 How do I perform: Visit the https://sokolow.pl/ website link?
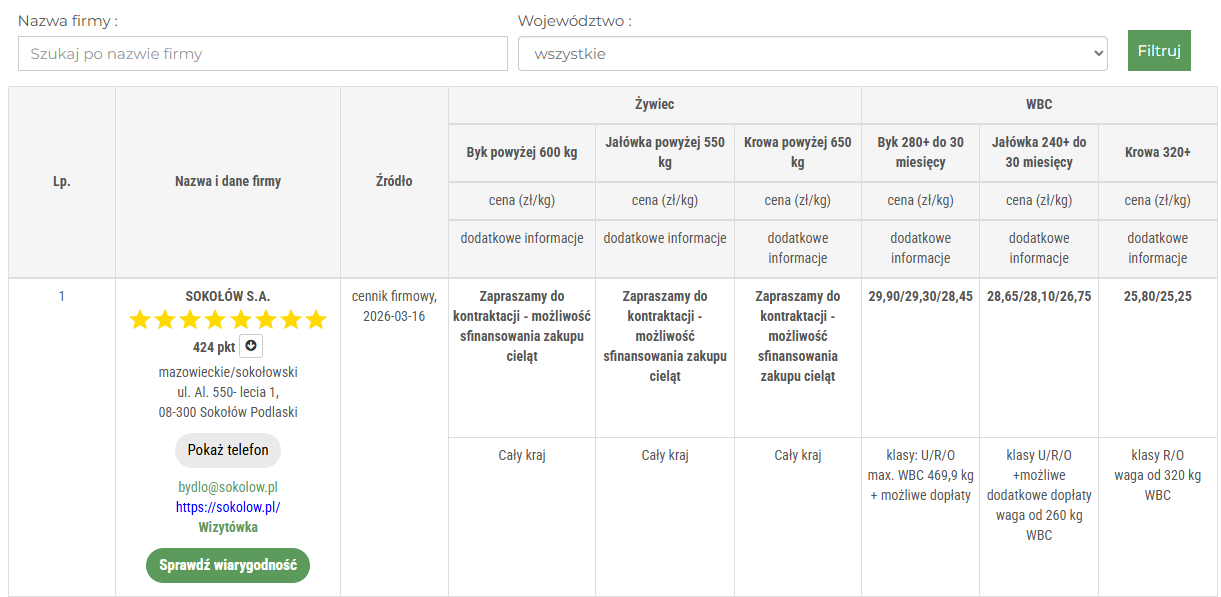[x=228, y=507]
